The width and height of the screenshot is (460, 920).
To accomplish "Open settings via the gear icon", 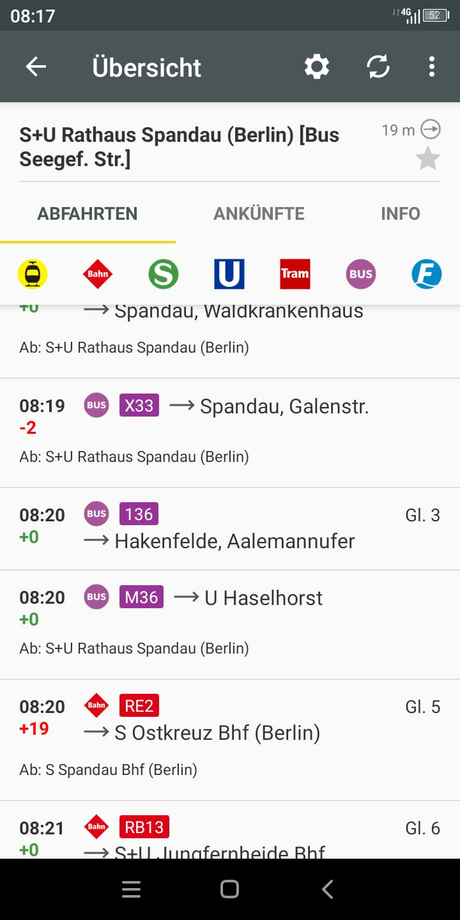I will [317, 67].
